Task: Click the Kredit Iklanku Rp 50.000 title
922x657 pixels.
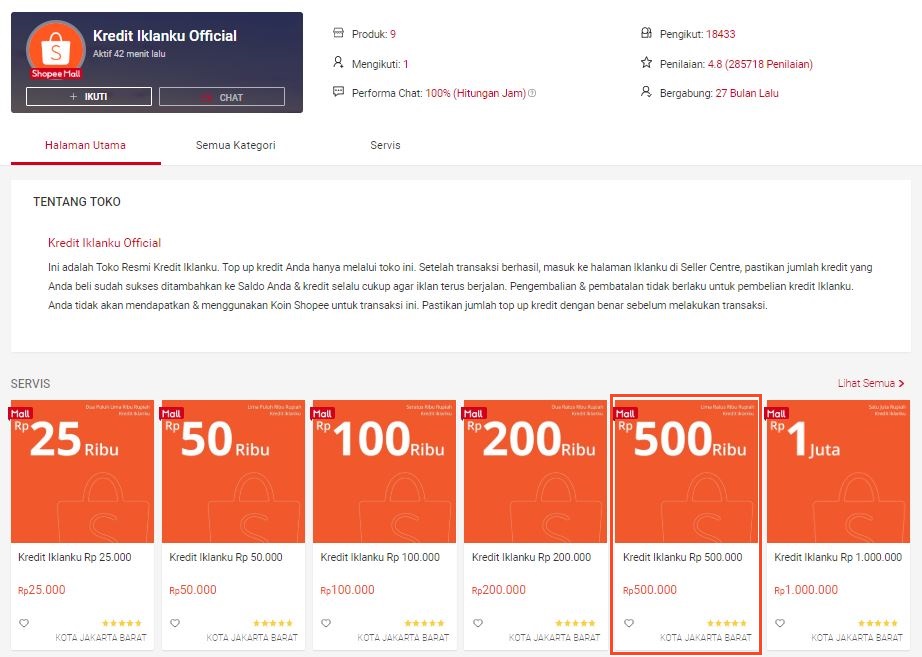Action: point(226,557)
